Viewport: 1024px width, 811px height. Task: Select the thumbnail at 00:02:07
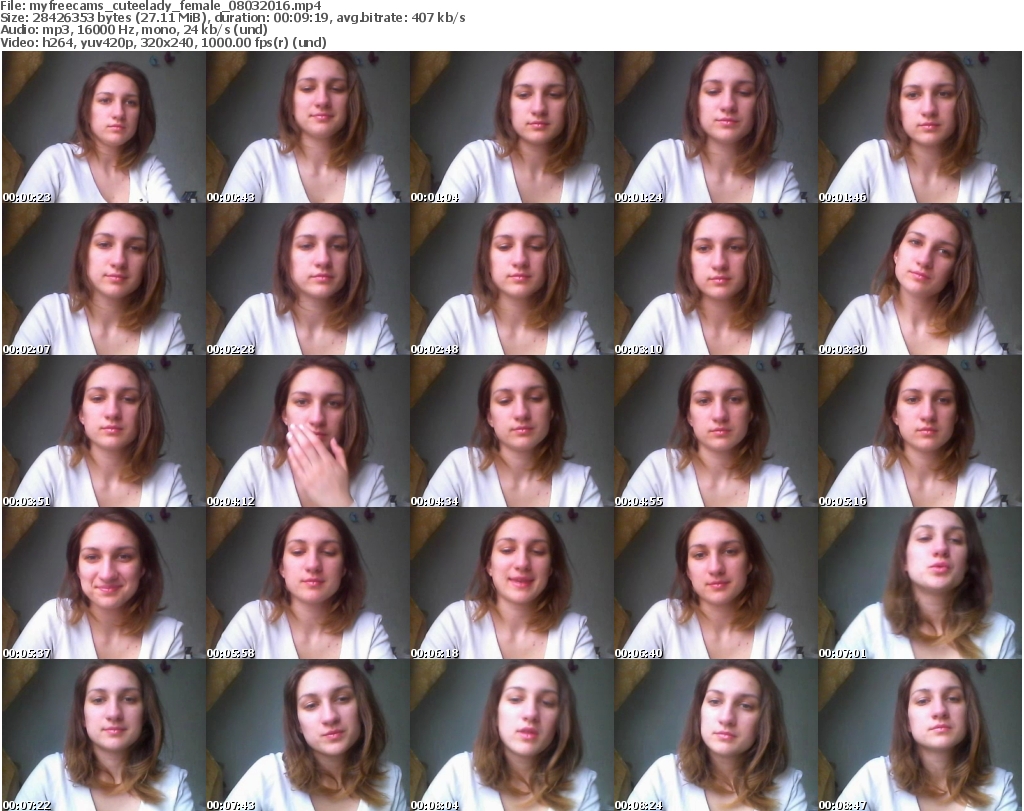[x=103, y=280]
